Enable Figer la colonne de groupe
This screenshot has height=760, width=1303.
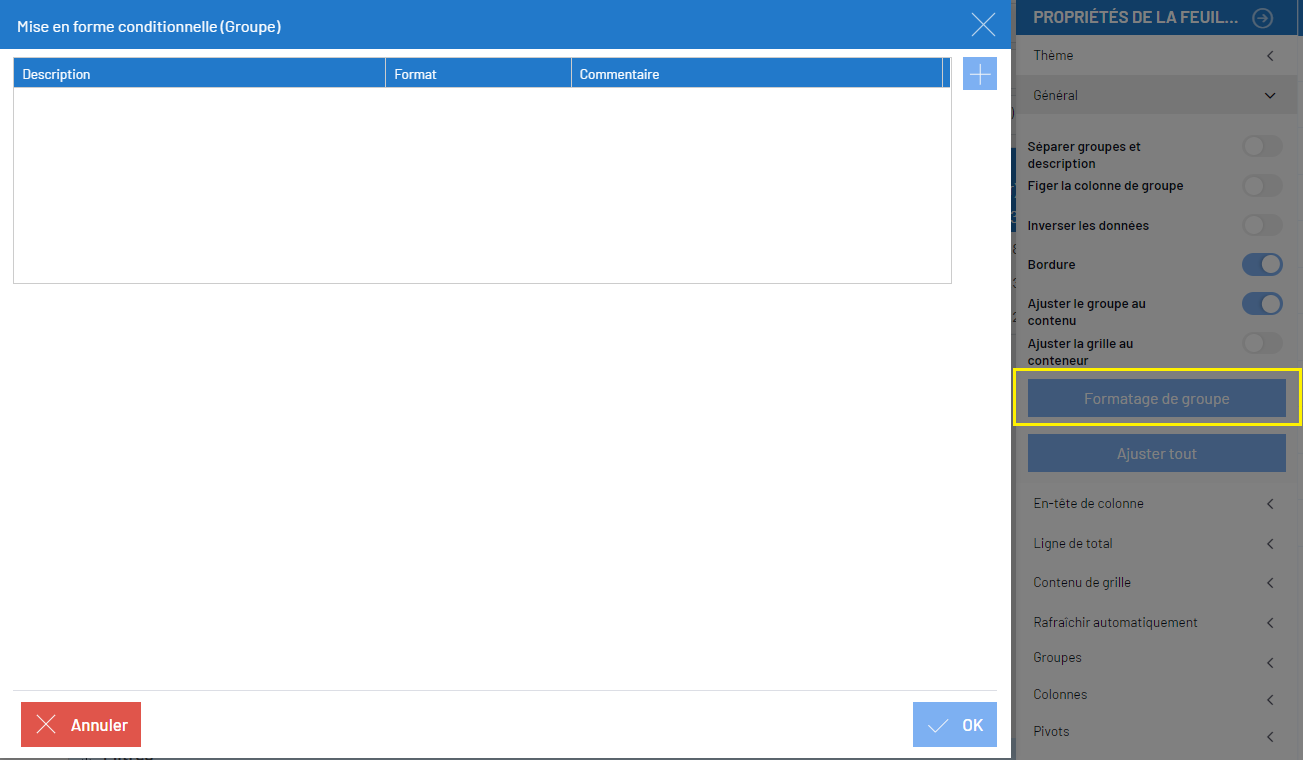1261,186
